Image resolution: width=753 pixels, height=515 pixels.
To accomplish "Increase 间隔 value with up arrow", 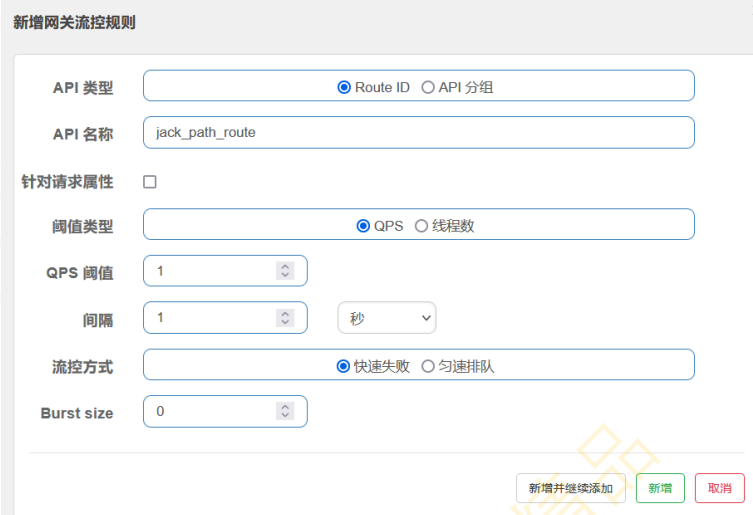I will pyautogui.click(x=285, y=313).
